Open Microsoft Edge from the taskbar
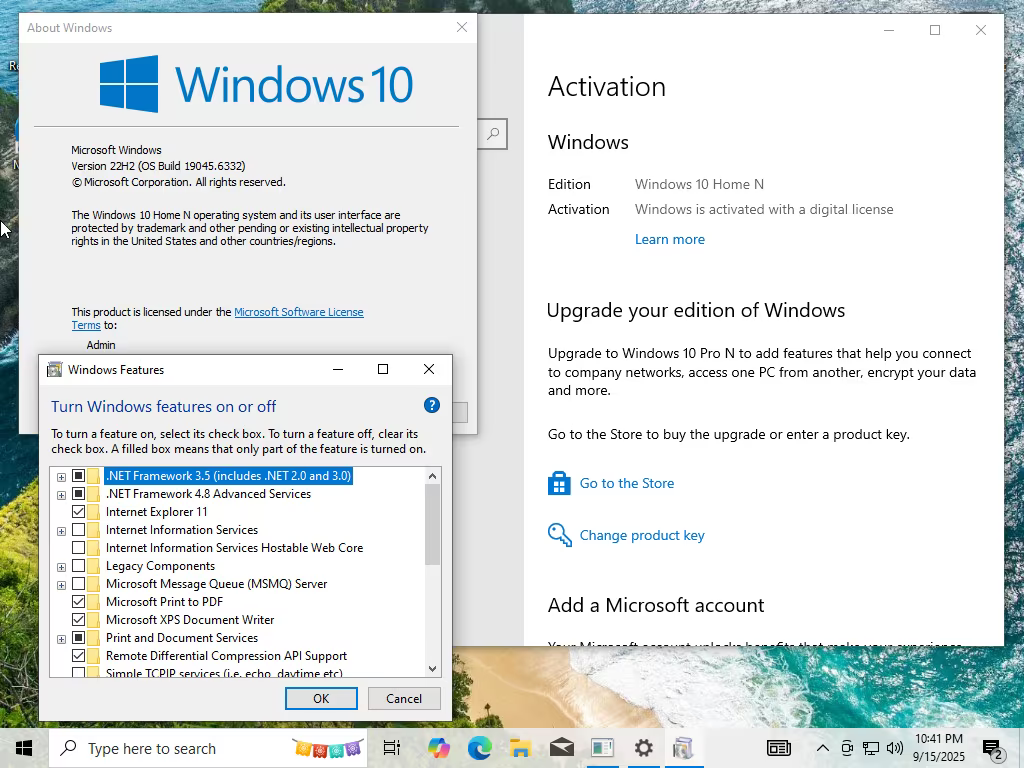 pos(480,748)
